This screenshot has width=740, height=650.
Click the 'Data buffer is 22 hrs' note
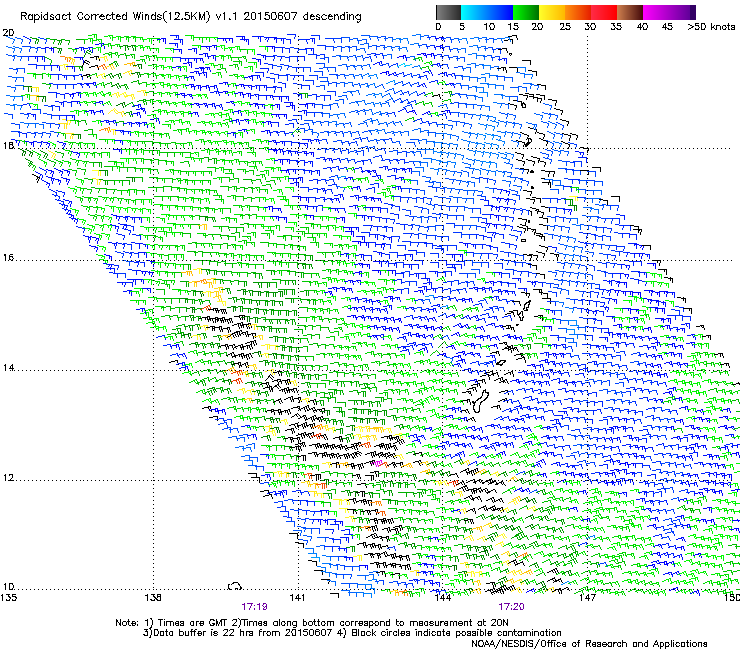click(x=352, y=633)
